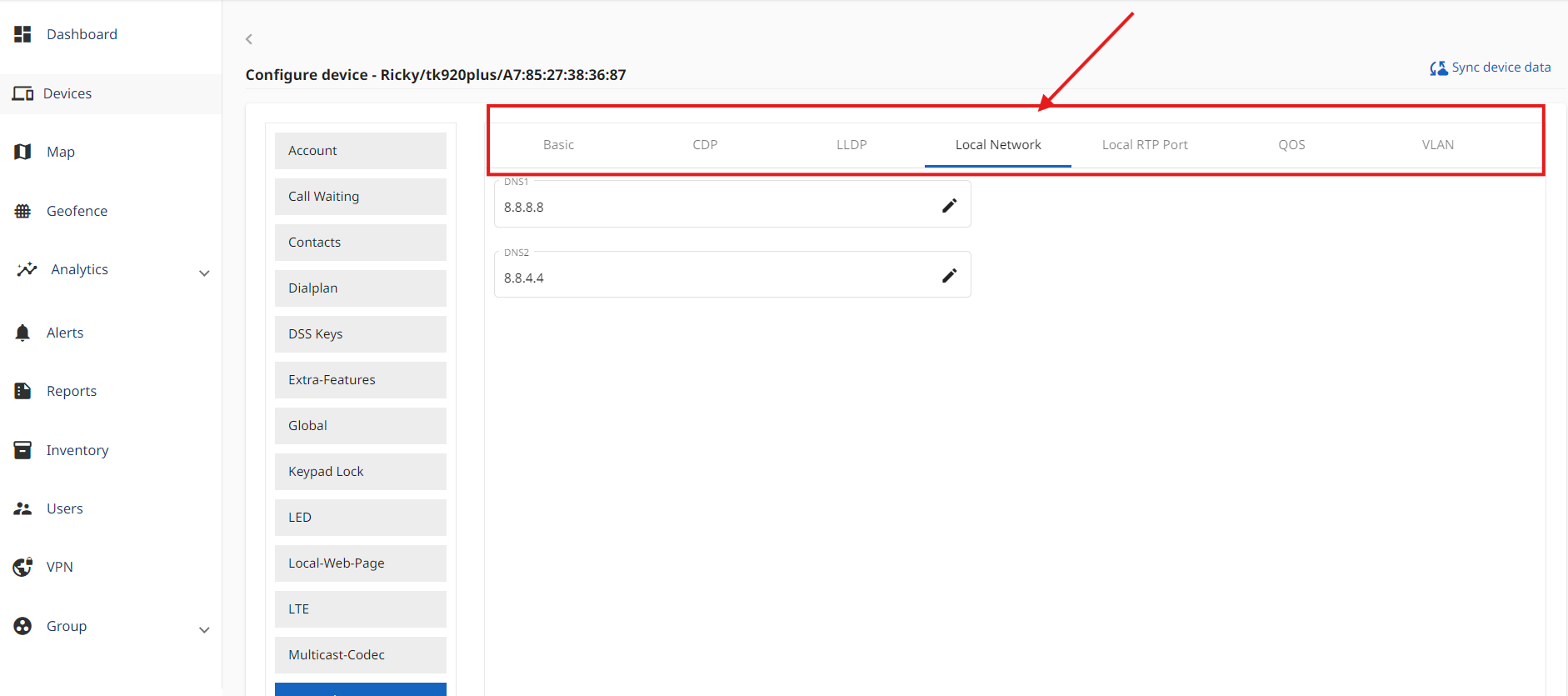
Task: Expand the Analytics submenu chevron
Action: (x=204, y=273)
